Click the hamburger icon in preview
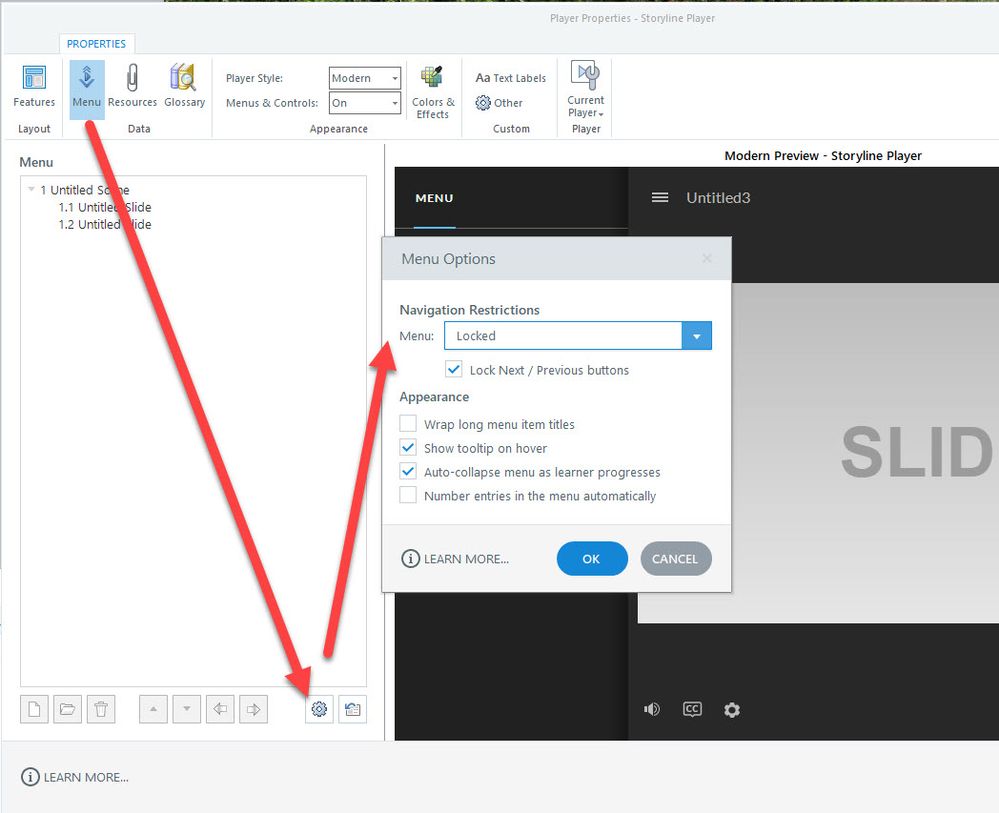The image size is (999, 813). 660,198
